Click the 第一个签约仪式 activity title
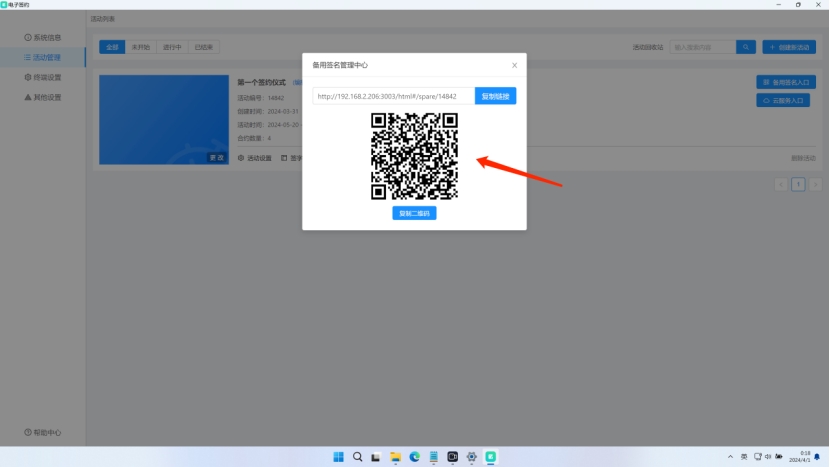This screenshot has width=830, height=467. point(261,83)
